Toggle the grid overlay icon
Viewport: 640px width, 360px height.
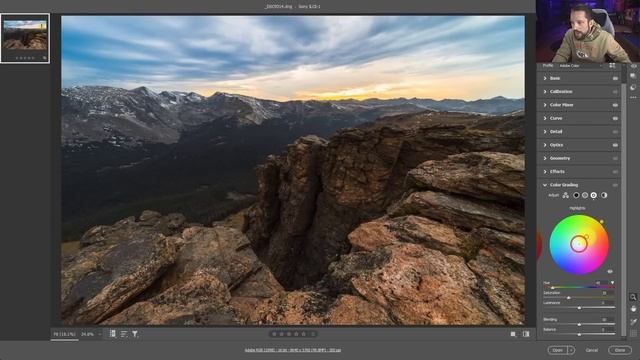[633, 333]
